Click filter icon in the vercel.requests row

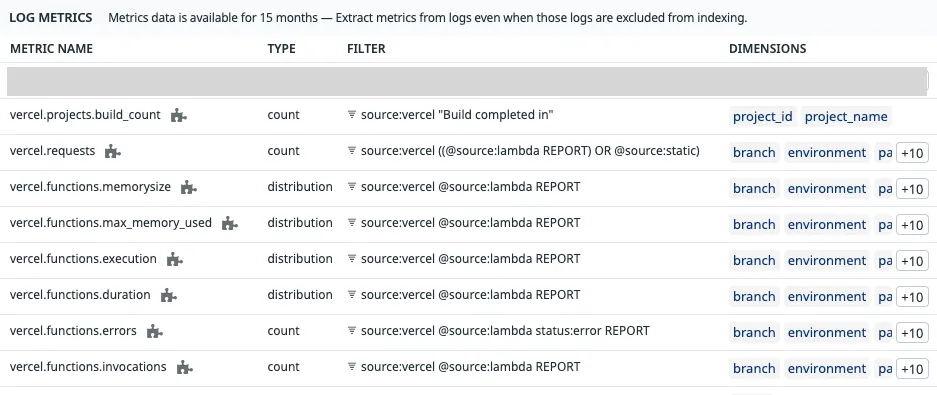click(352, 151)
